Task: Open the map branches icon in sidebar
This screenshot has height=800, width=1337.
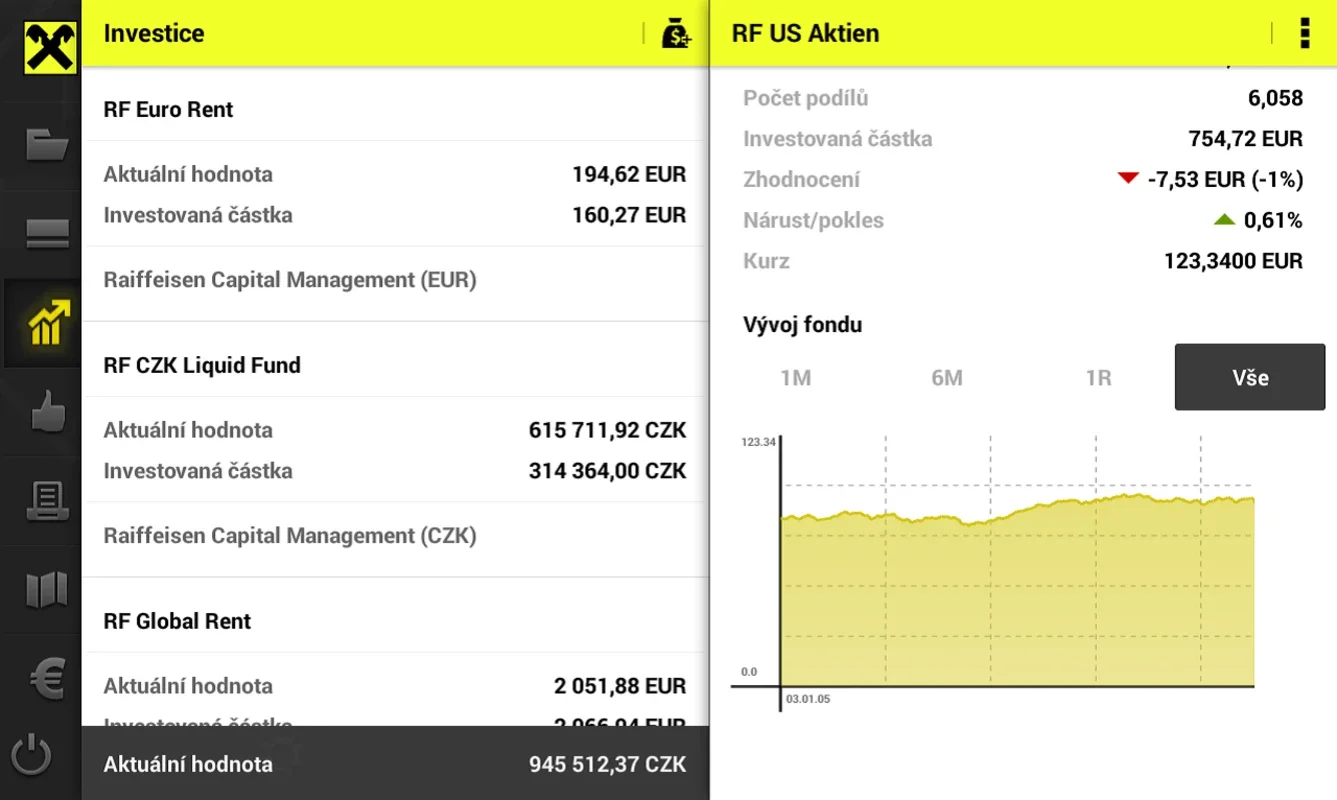Action: pyautogui.click(x=46, y=590)
